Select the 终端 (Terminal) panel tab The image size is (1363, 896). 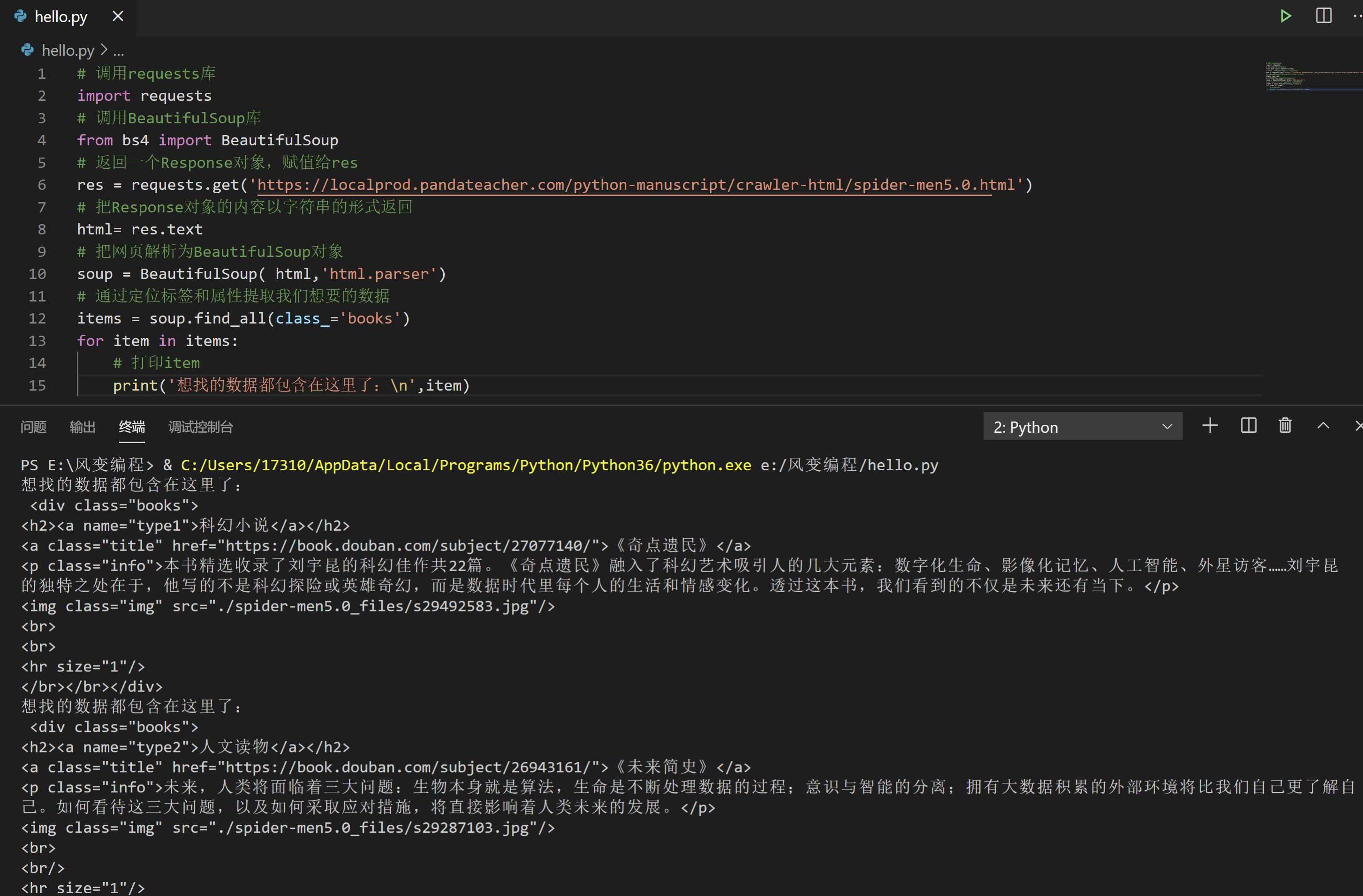pyautogui.click(x=132, y=427)
